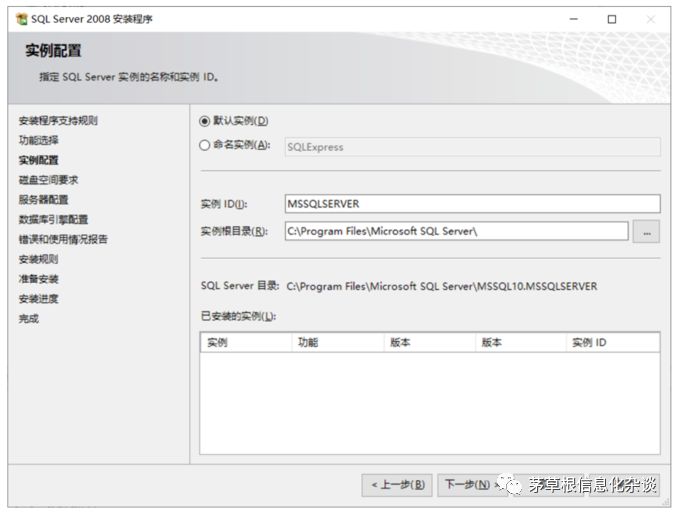678x514 pixels.
Task: Select the 安装程序支持规则 step in sidebar
Action: click(x=58, y=121)
